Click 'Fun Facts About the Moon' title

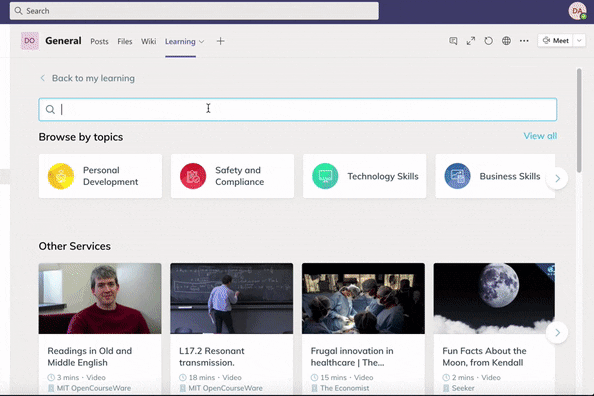point(484,357)
